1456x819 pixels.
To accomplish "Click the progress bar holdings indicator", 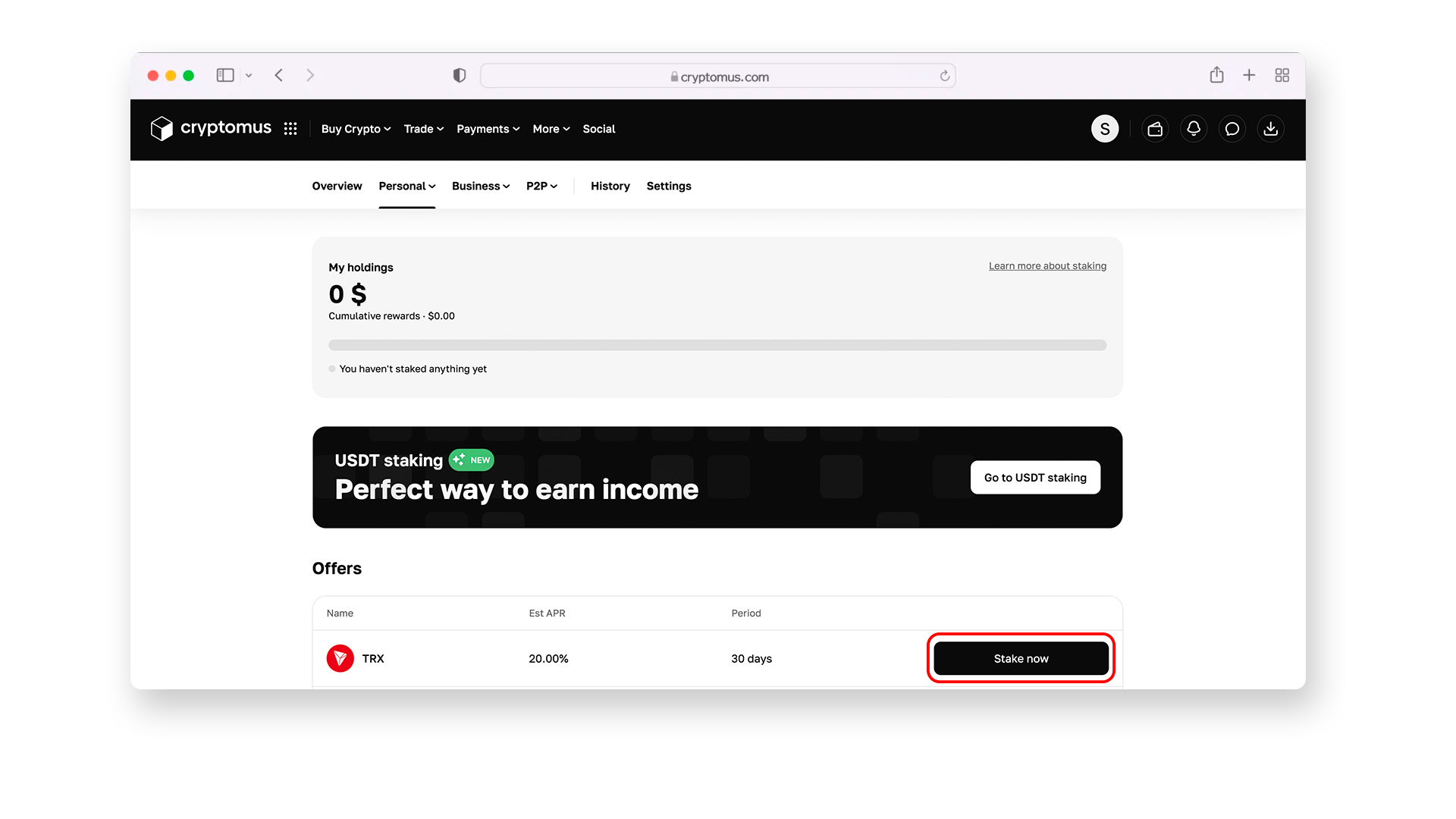I will pos(717,344).
